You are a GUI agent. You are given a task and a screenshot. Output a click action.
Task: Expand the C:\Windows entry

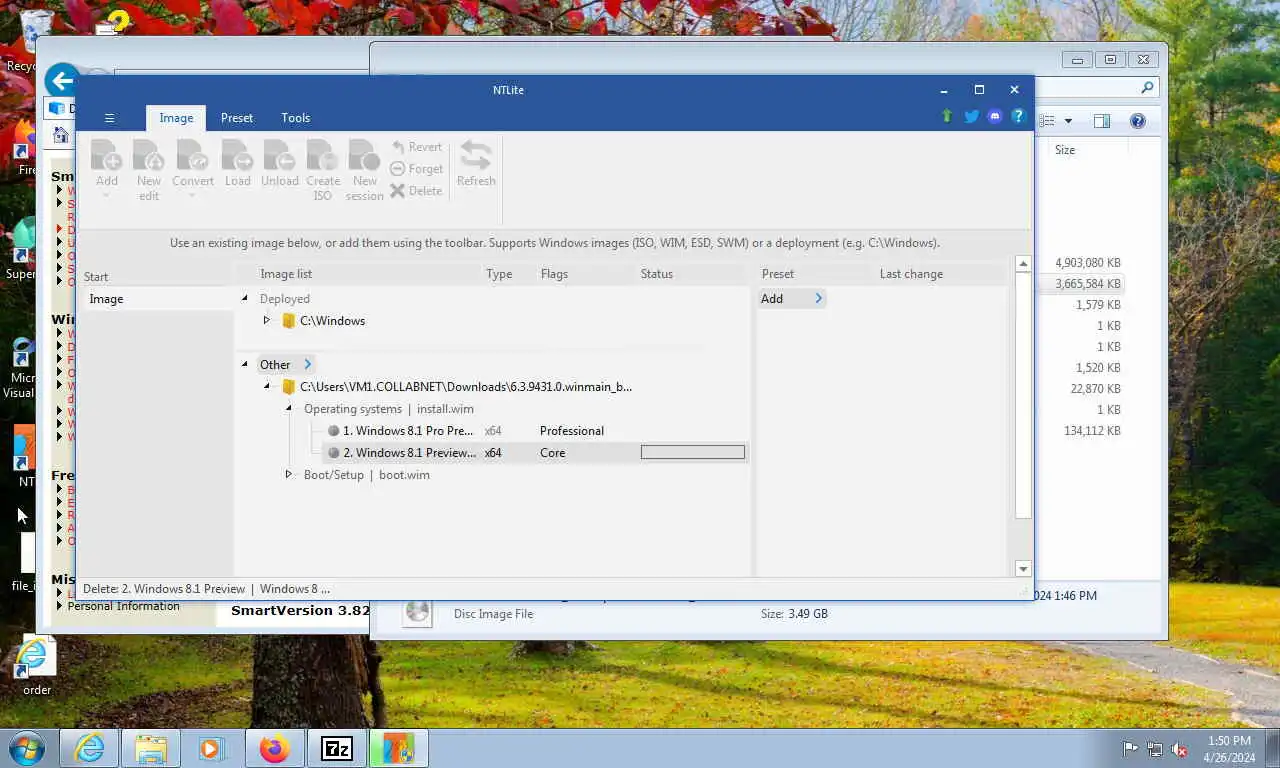point(266,321)
